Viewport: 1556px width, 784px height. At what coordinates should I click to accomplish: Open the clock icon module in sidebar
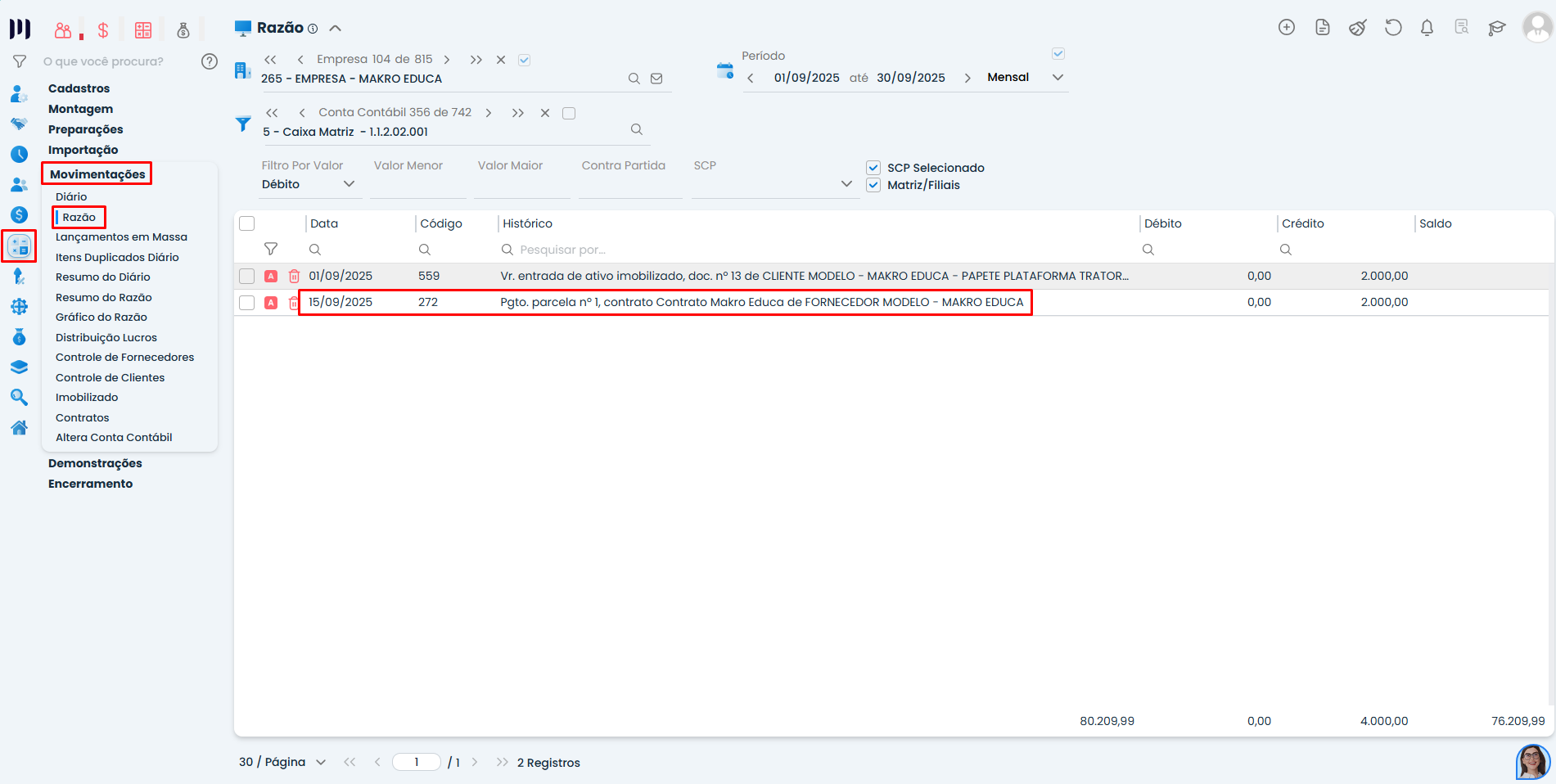pyautogui.click(x=19, y=154)
